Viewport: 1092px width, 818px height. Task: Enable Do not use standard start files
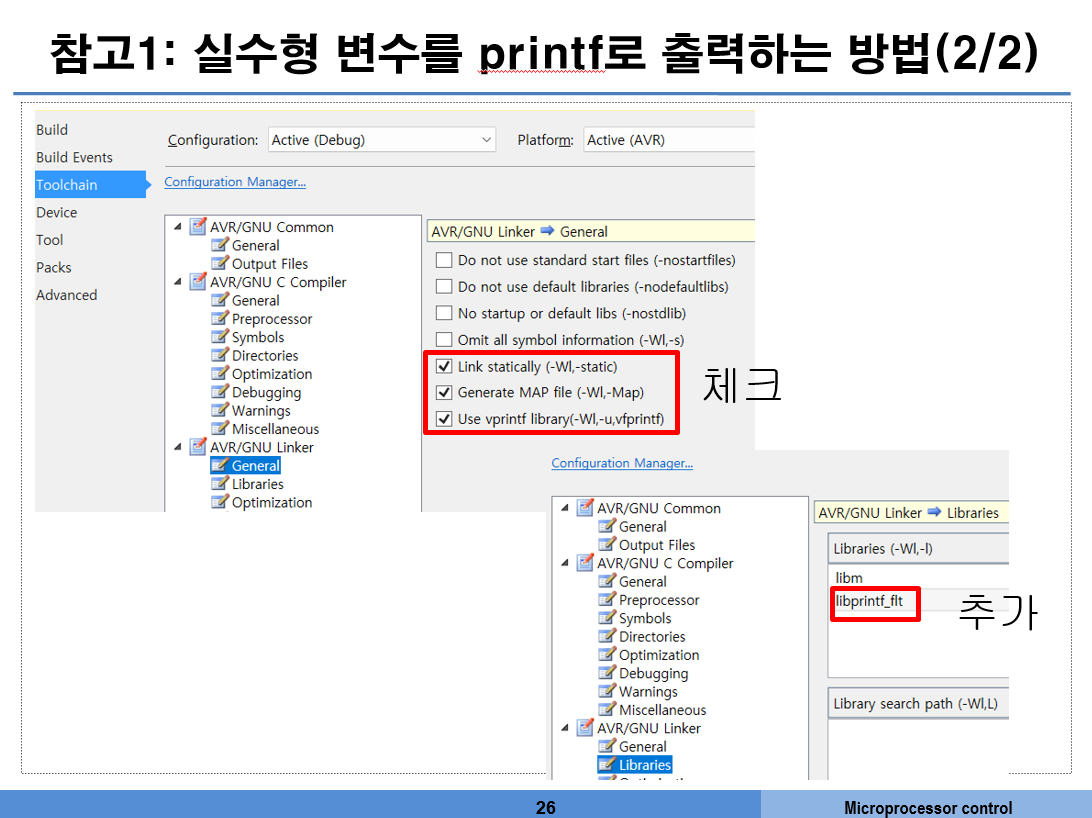coord(444,260)
